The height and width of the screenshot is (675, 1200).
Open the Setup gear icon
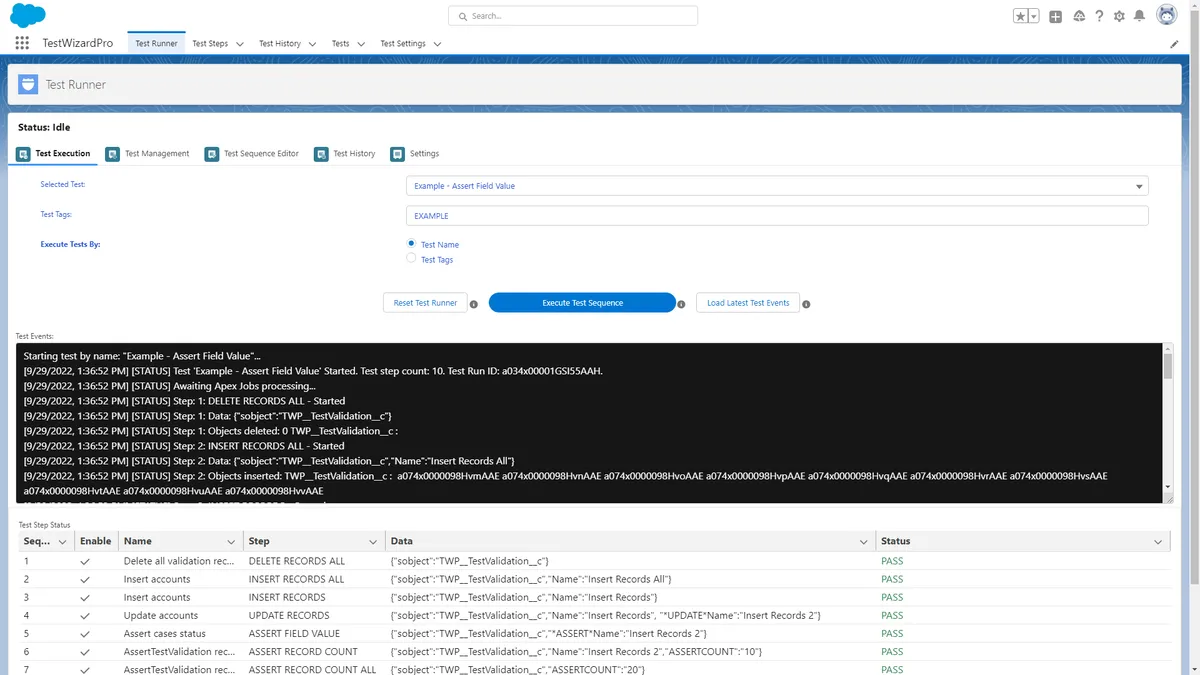click(x=1119, y=16)
